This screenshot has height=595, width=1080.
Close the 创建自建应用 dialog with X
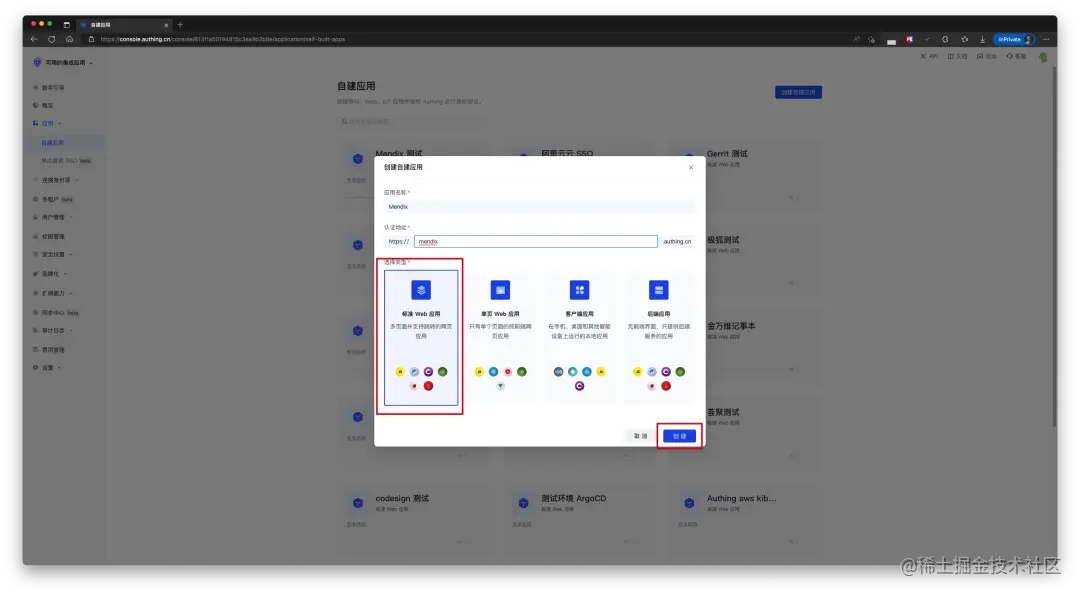(691, 167)
